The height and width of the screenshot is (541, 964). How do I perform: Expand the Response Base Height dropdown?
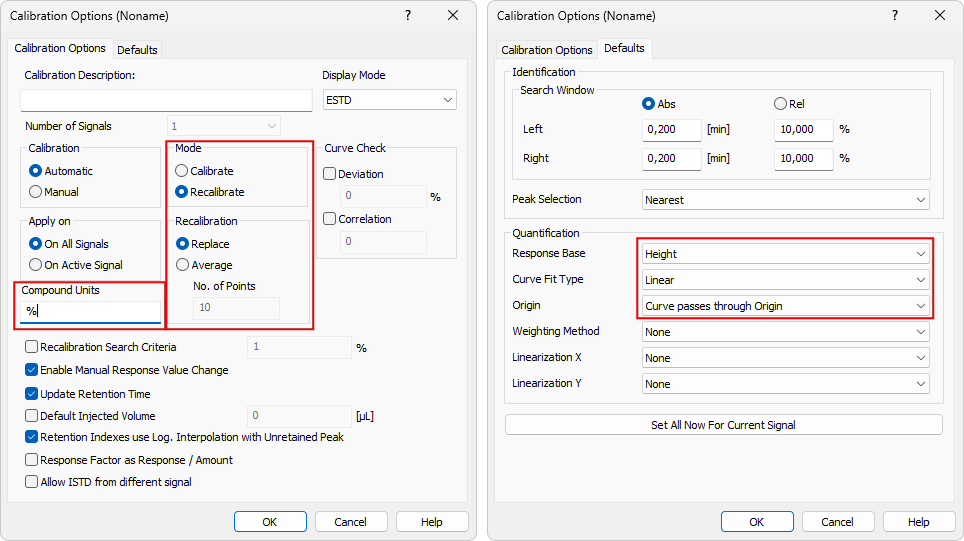point(785,254)
